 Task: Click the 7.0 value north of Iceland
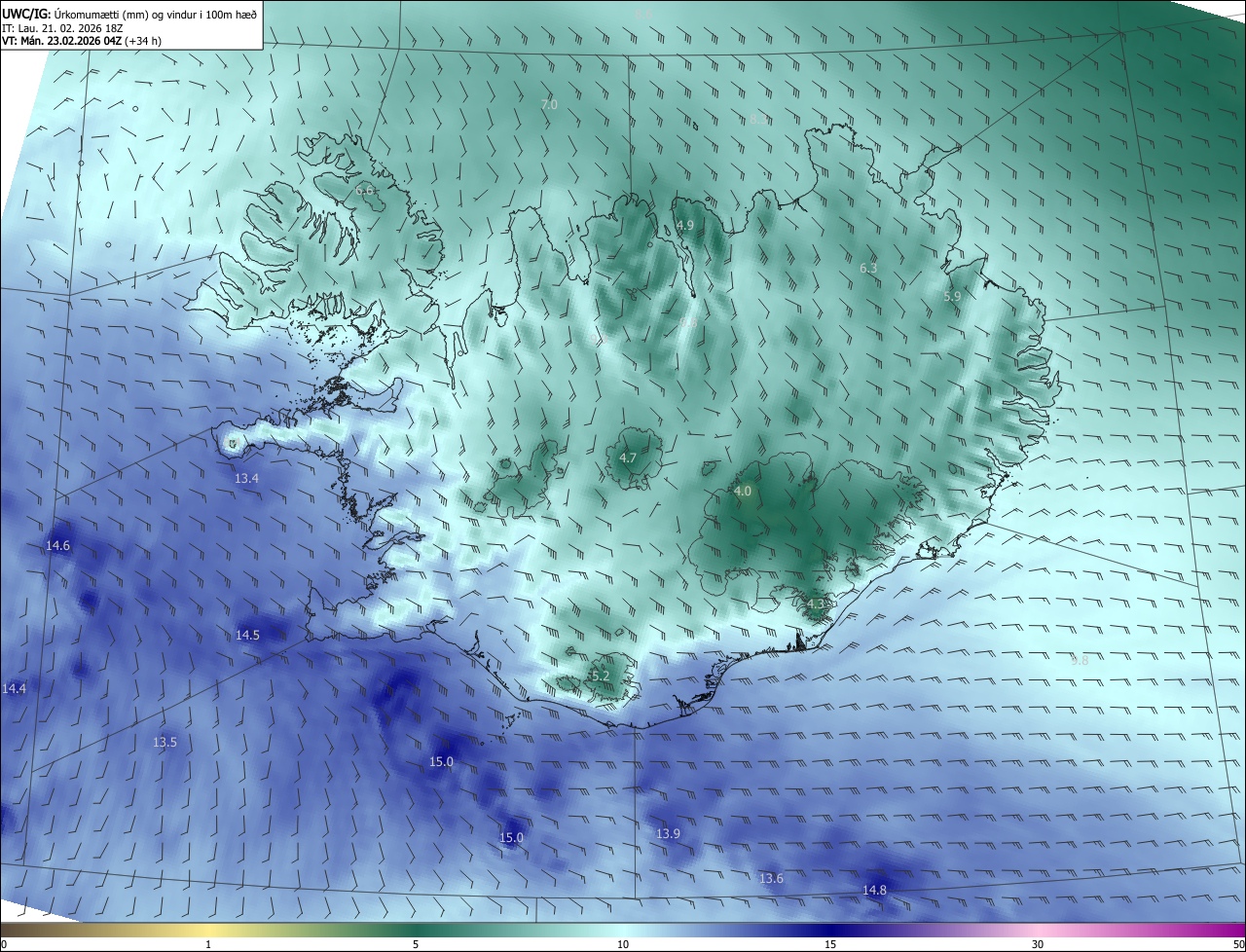[x=549, y=104]
